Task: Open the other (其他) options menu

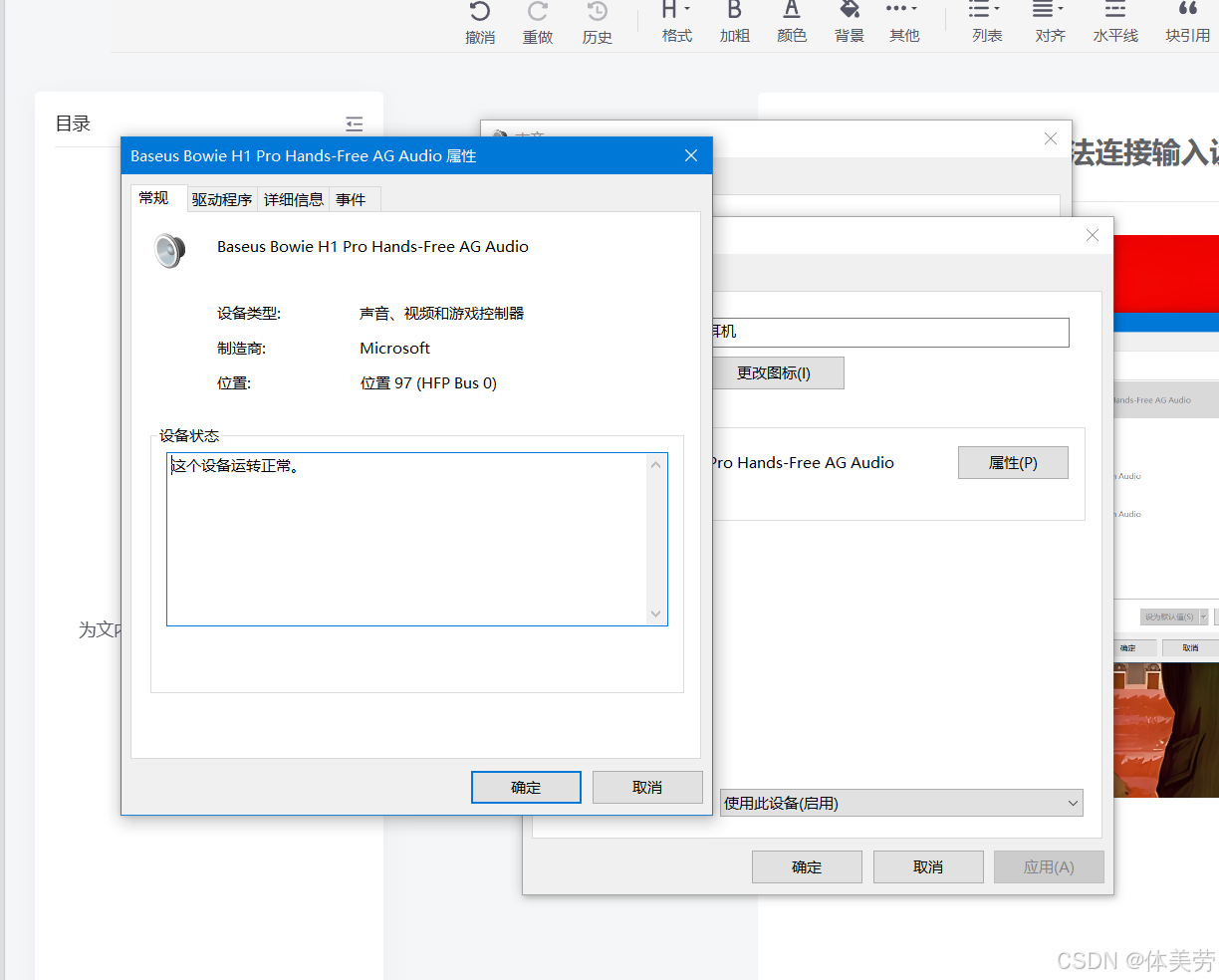Action: pyautogui.click(x=903, y=22)
